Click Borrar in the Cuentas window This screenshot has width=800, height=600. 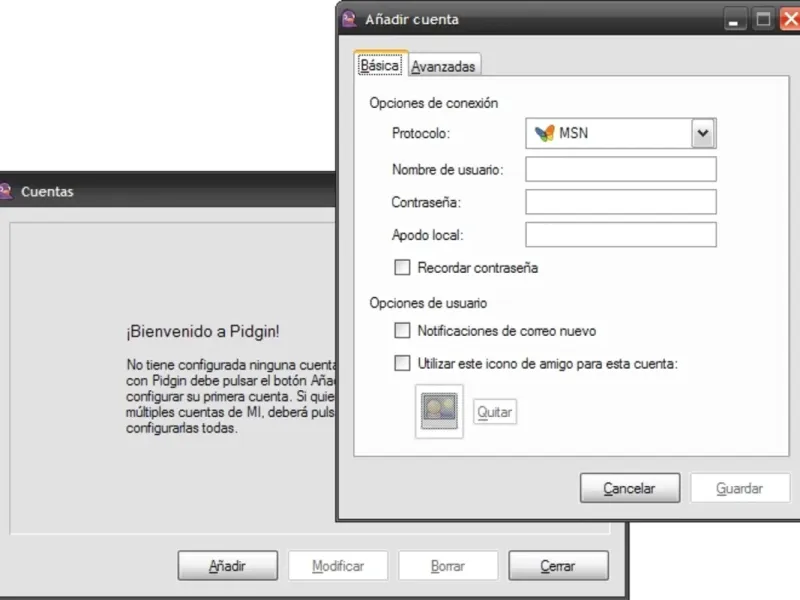pos(448,566)
